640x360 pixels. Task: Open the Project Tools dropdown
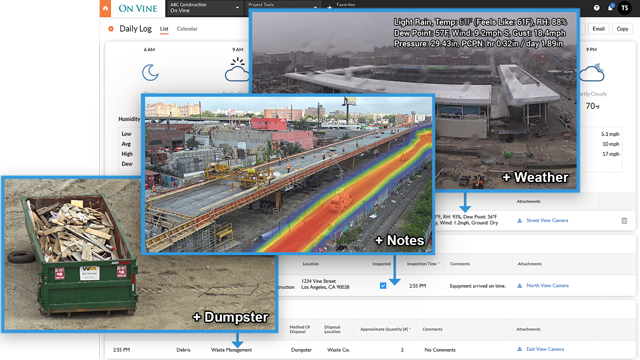[282, 5]
